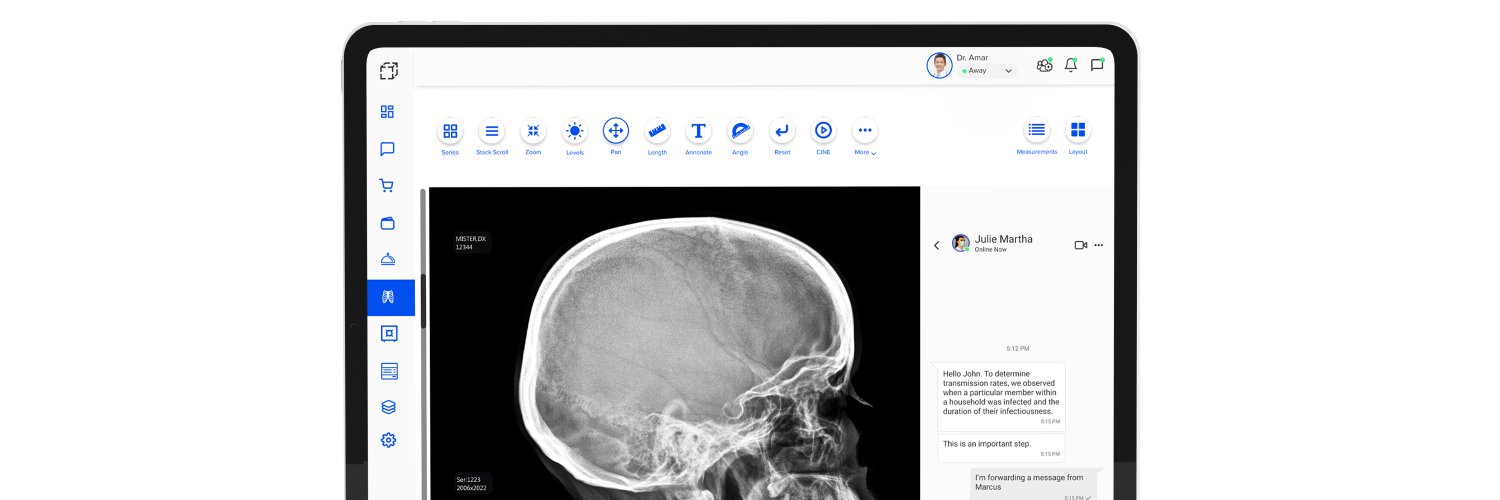The height and width of the screenshot is (500, 1500).
Task: Click the 5:12 PM chat timestamp
Action: 1017,348
